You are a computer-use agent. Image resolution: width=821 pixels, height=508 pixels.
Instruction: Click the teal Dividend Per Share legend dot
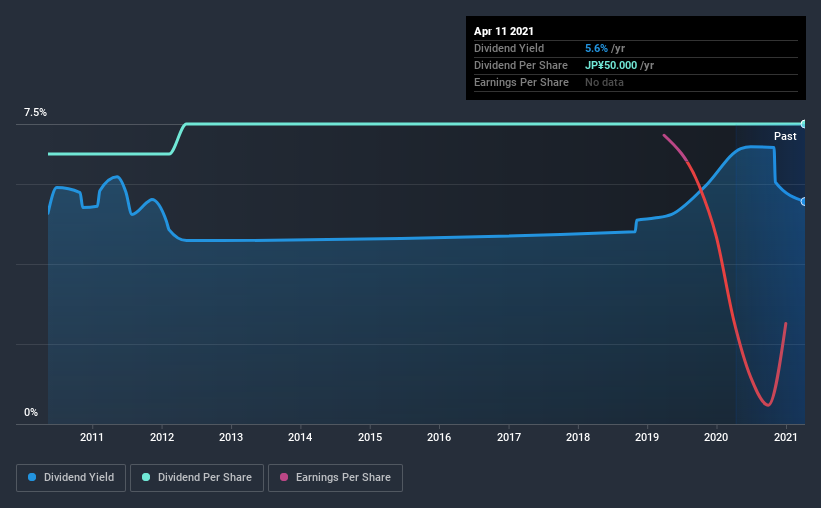(x=146, y=477)
